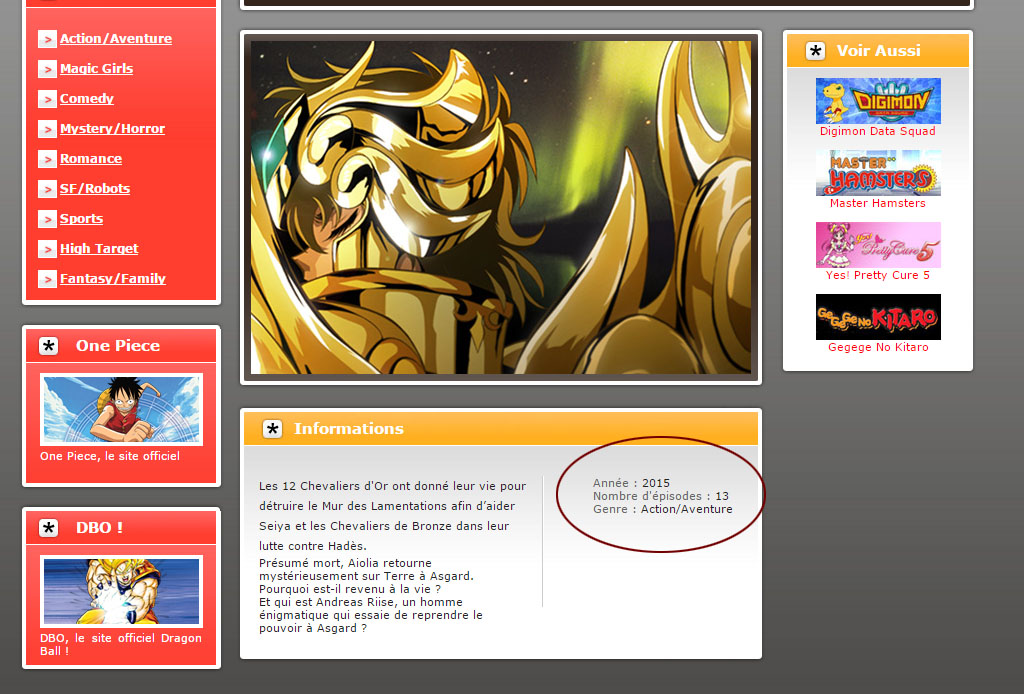Click 'DBO, le site officiel Dragon Ball' link
Image resolution: width=1024 pixels, height=694 pixels.
click(x=121, y=644)
